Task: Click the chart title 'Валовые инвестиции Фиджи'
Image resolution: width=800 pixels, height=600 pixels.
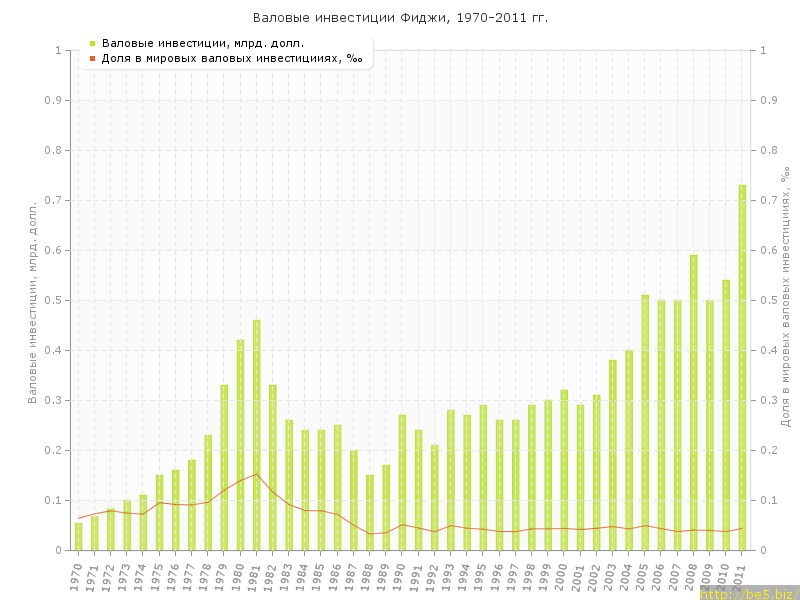Action: (400, 18)
